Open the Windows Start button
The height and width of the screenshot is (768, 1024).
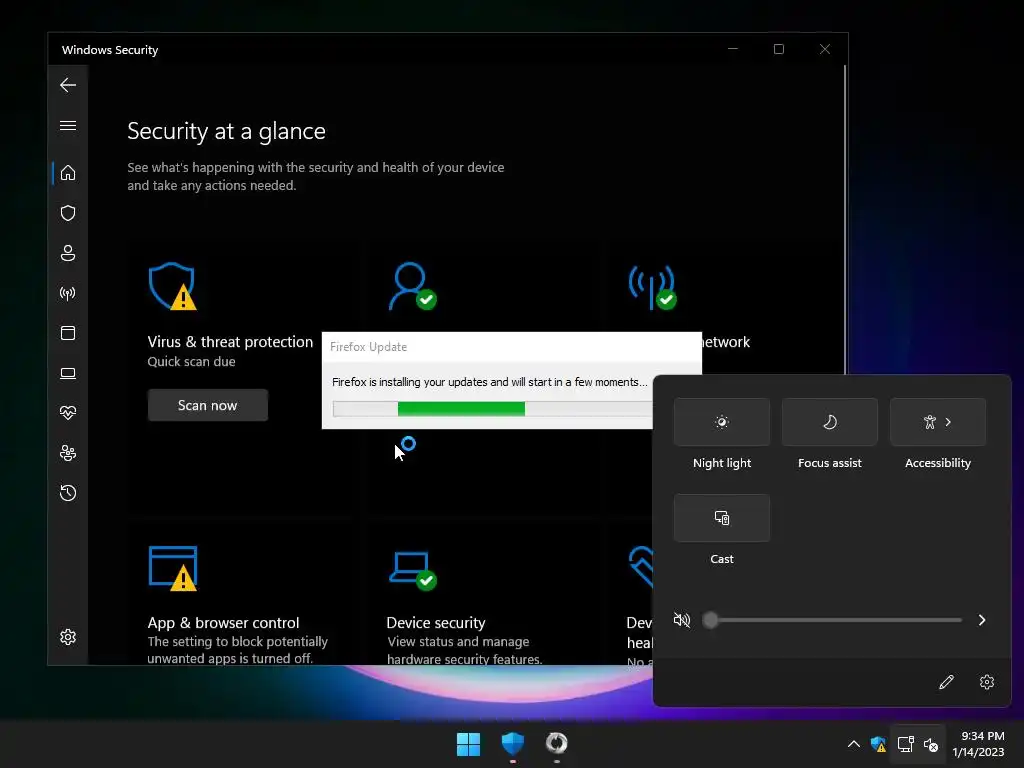(468, 744)
